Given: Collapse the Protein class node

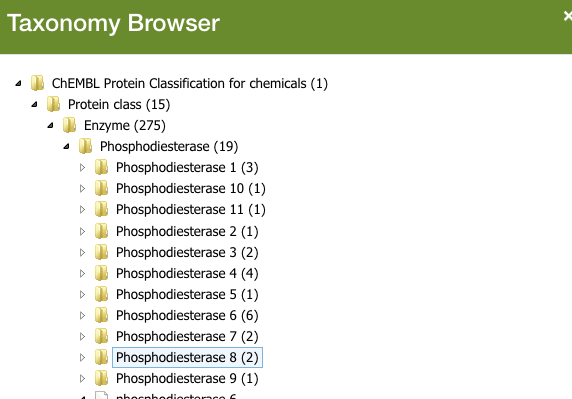Looking at the screenshot, I should pos(34,105).
